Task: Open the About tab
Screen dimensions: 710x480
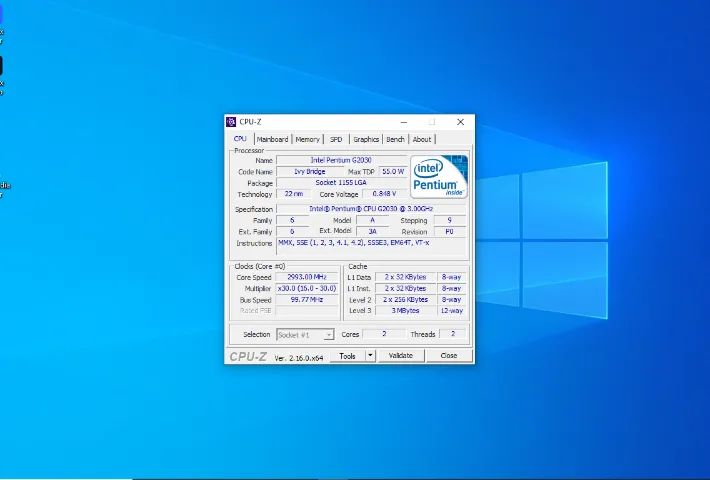Action: pos(422,139)
